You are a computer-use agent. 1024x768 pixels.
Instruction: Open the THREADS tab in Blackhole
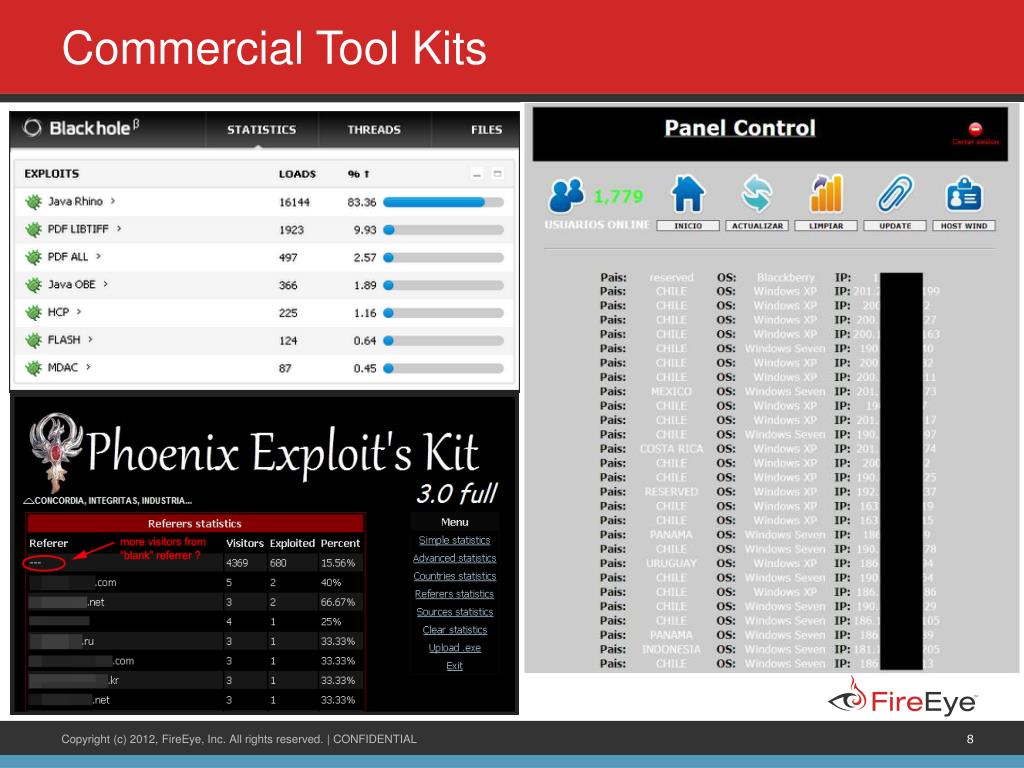374,130
